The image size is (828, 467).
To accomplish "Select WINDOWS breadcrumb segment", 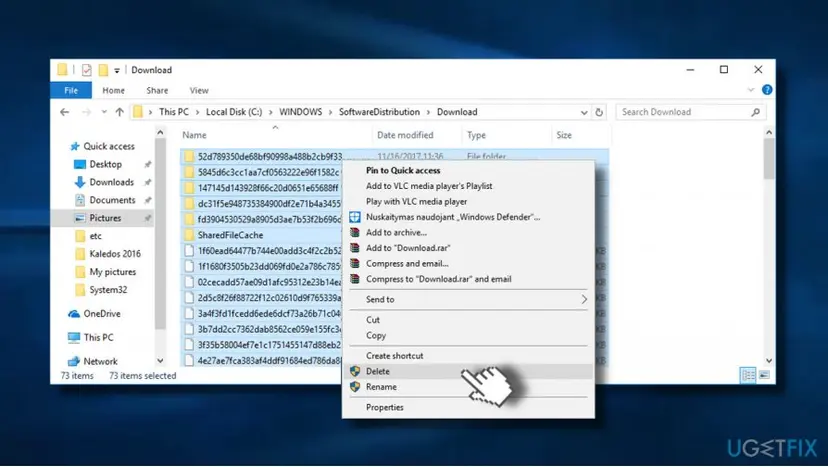I will pos(300,112).
